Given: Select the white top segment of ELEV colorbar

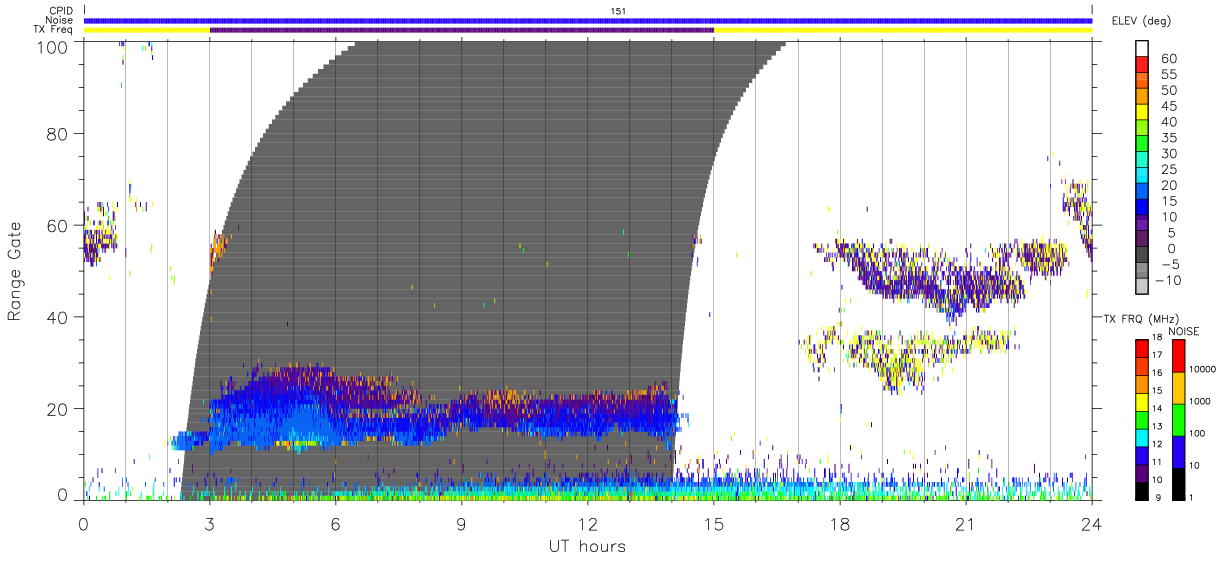Looking at the screenshot, I should (1141, 49).
